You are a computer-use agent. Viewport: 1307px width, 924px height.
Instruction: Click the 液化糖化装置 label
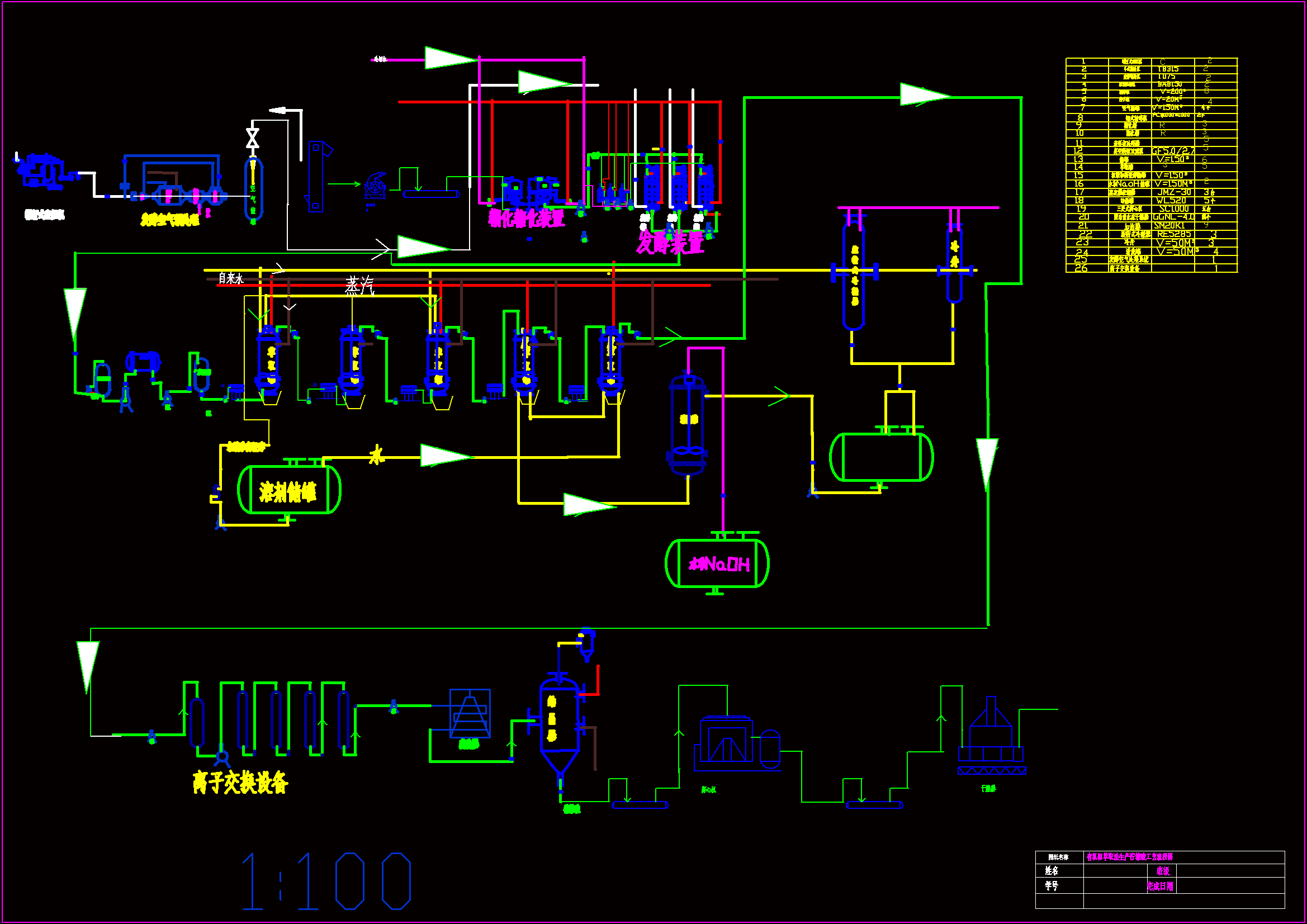pos(527,218)
